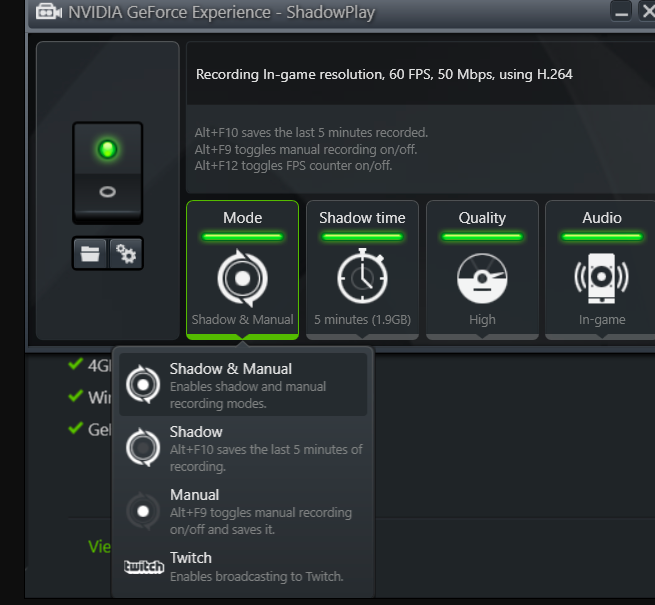Click the Audio speaker icon
The height and width of the screenshot is (605, 655).
click(x=602, y=278)
